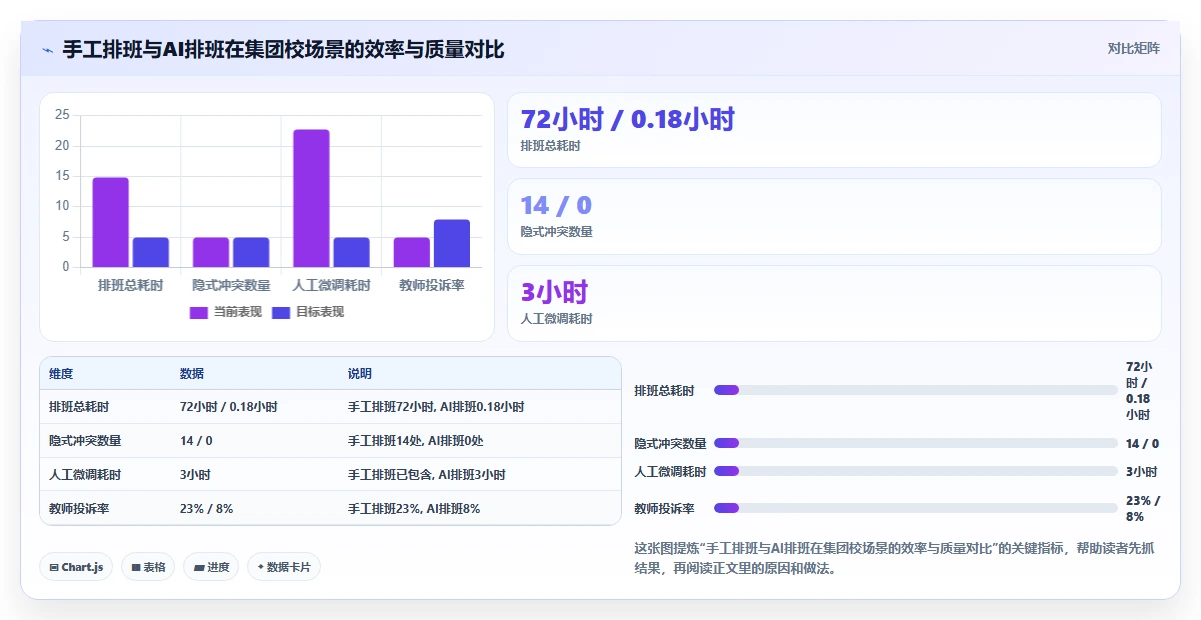Click table cell 手工排班72小时, AI排班0.18小时
1201x620 pixels.
point(436,407)
